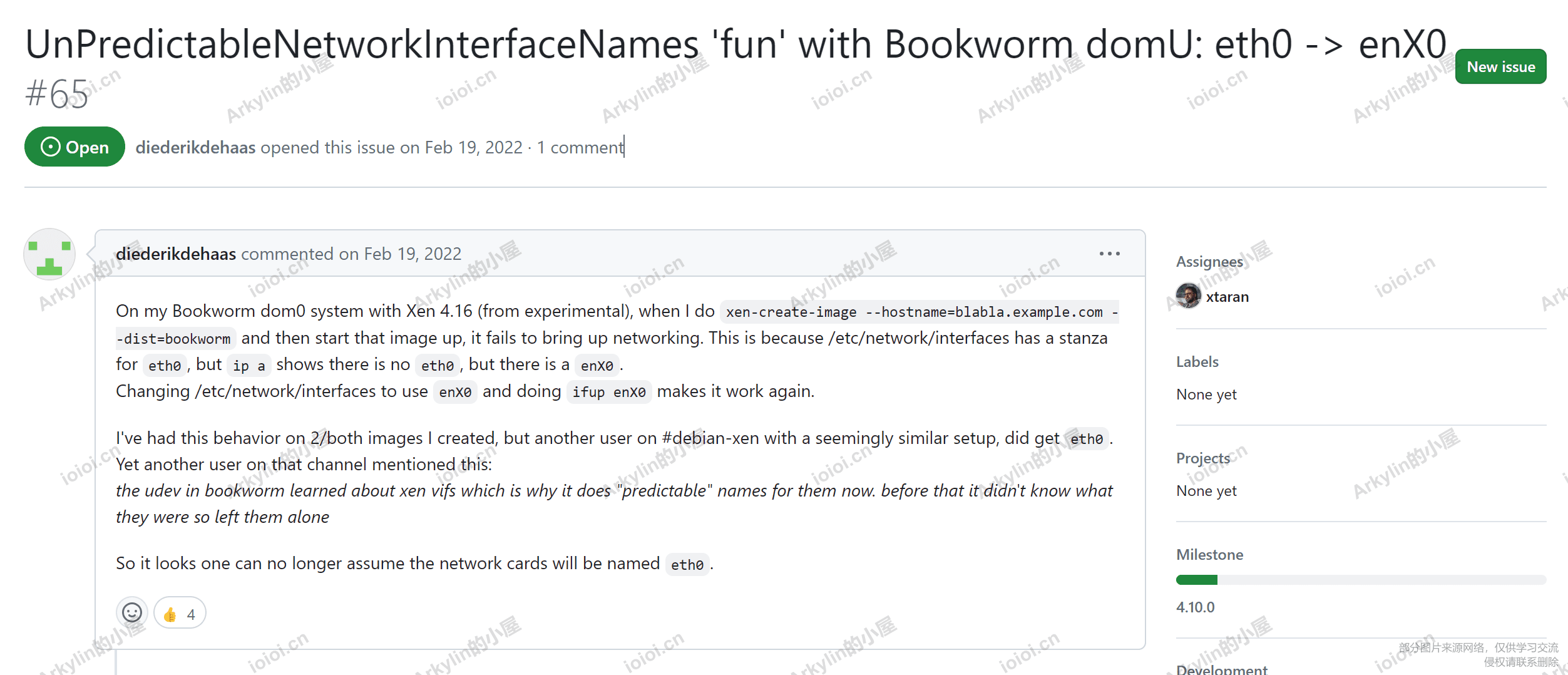The width and height of the screenshot is (1568, 675).
Task: Click the issue number #65
Action: (56, 94)
